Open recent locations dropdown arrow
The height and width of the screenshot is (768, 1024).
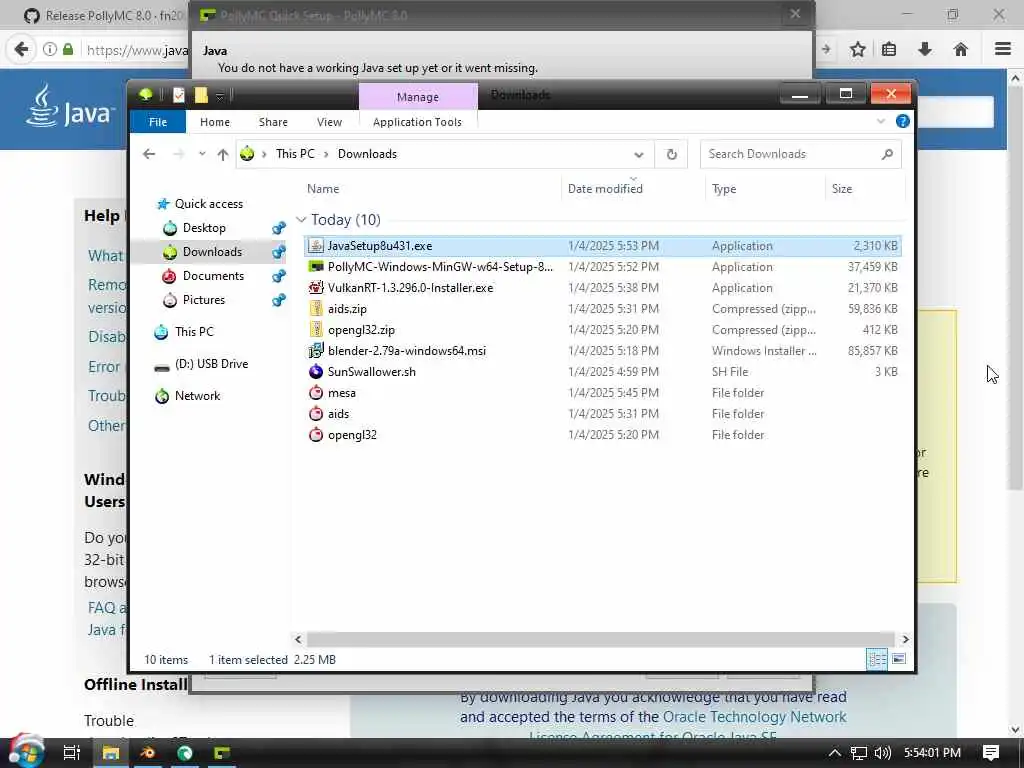click(x=202, y=154)
